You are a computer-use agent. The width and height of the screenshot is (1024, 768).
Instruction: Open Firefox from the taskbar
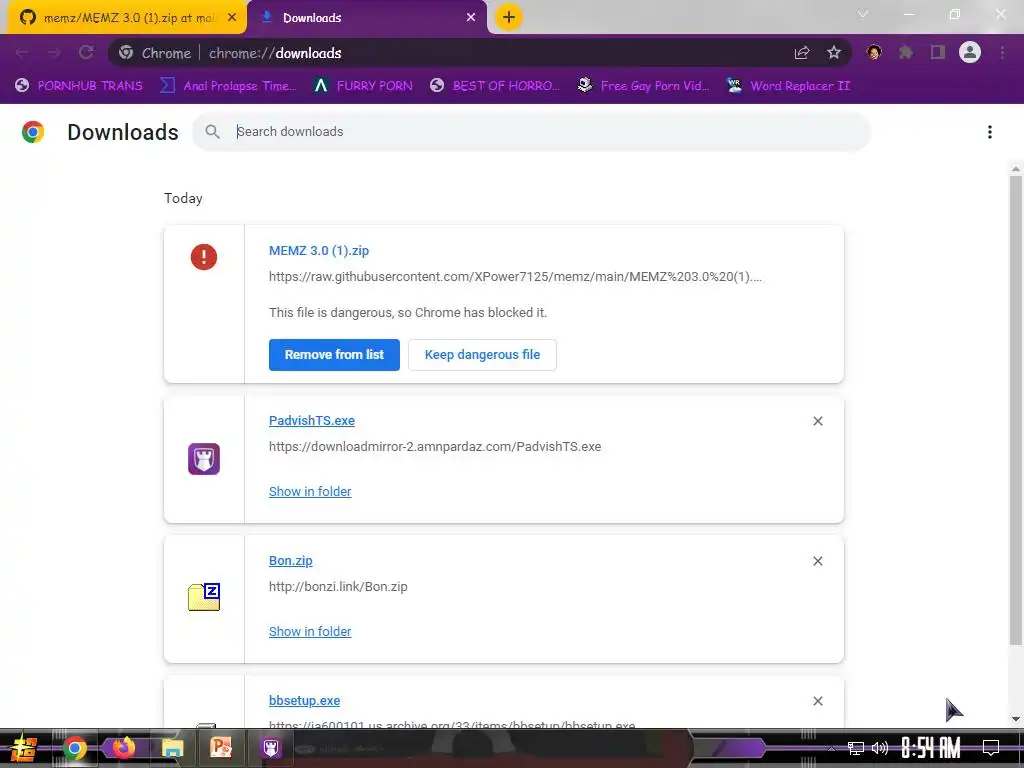[123, 747]
